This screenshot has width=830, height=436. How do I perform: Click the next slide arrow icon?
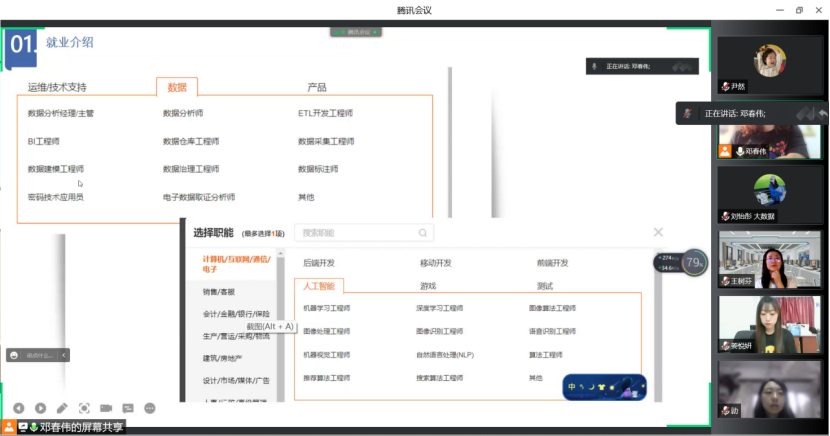(40, 408)
